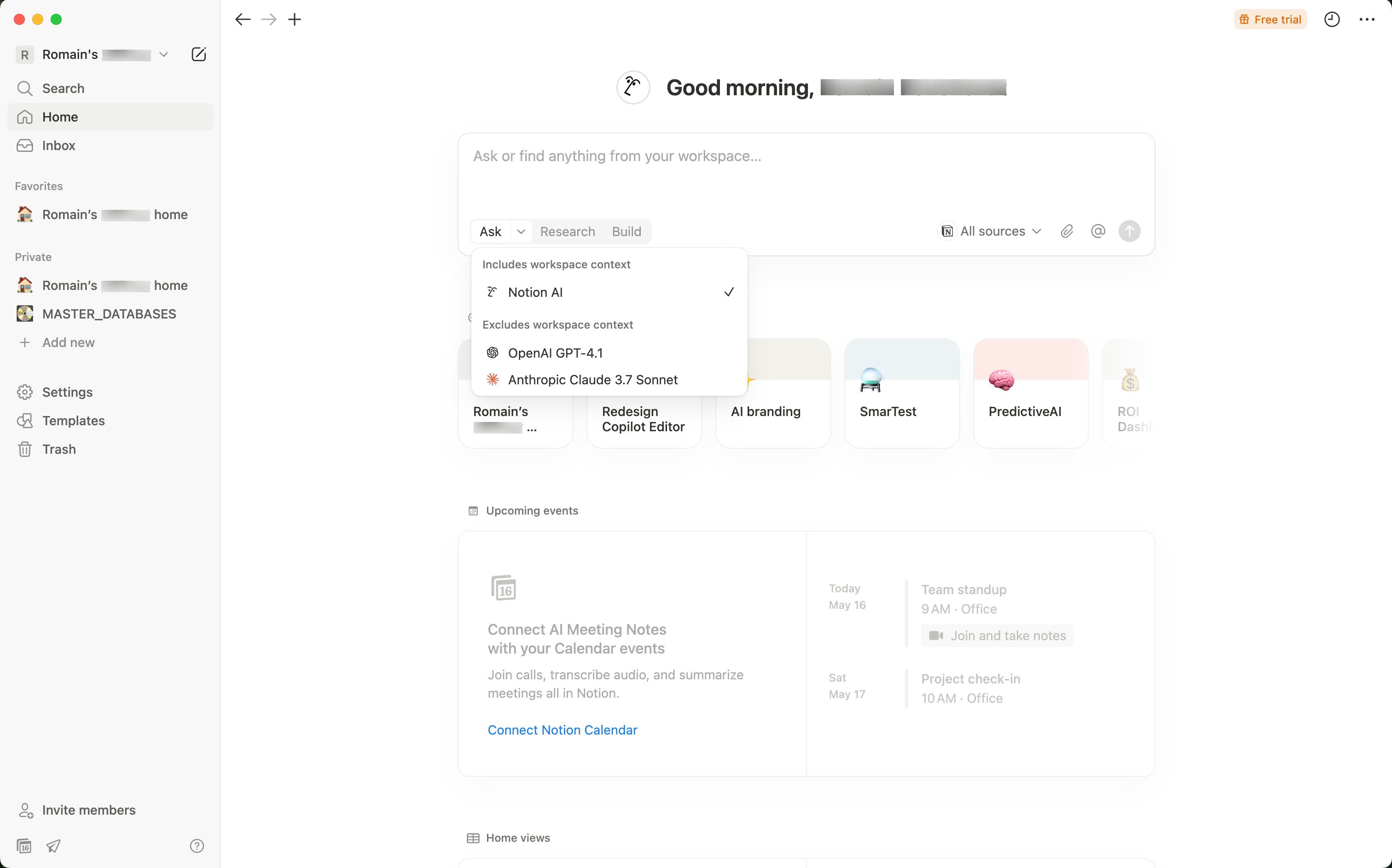
Task: Open the updates clock icon
Action: (1332, 19)
